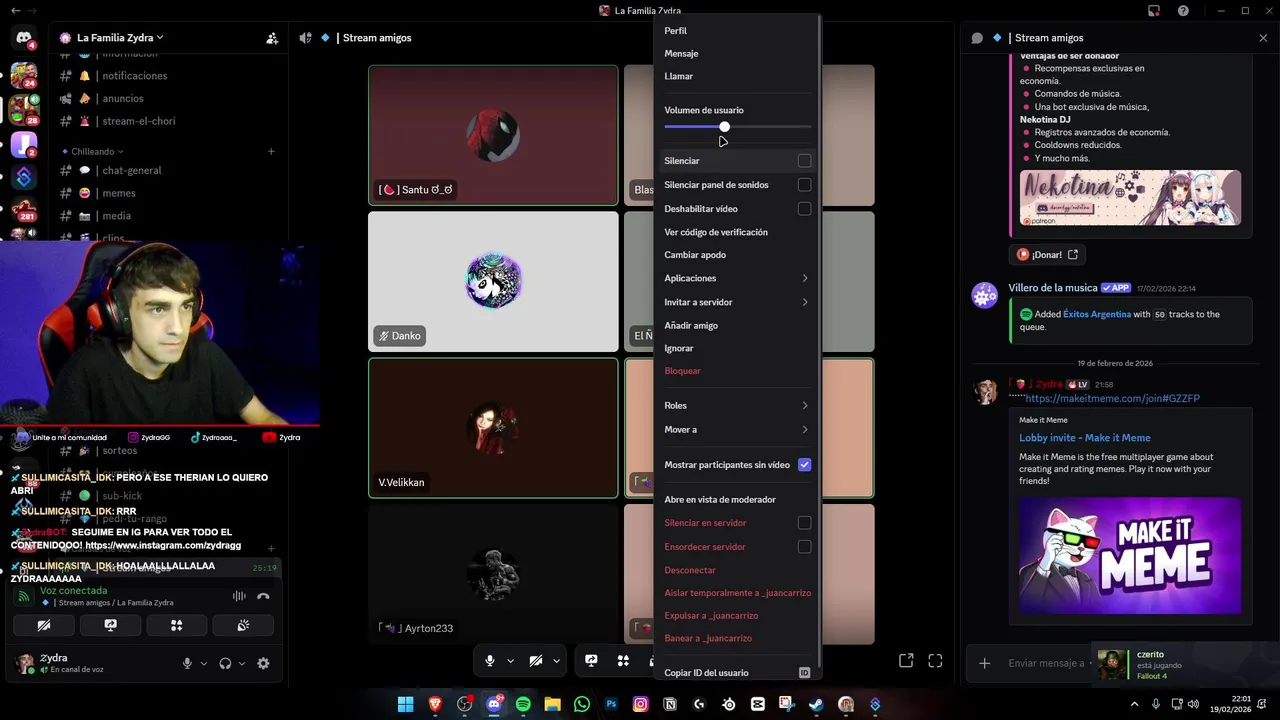The height and width of the screenshot is (720, 1280).
Task: Expand the Invitar a servidor submenu
Action: 737,302
